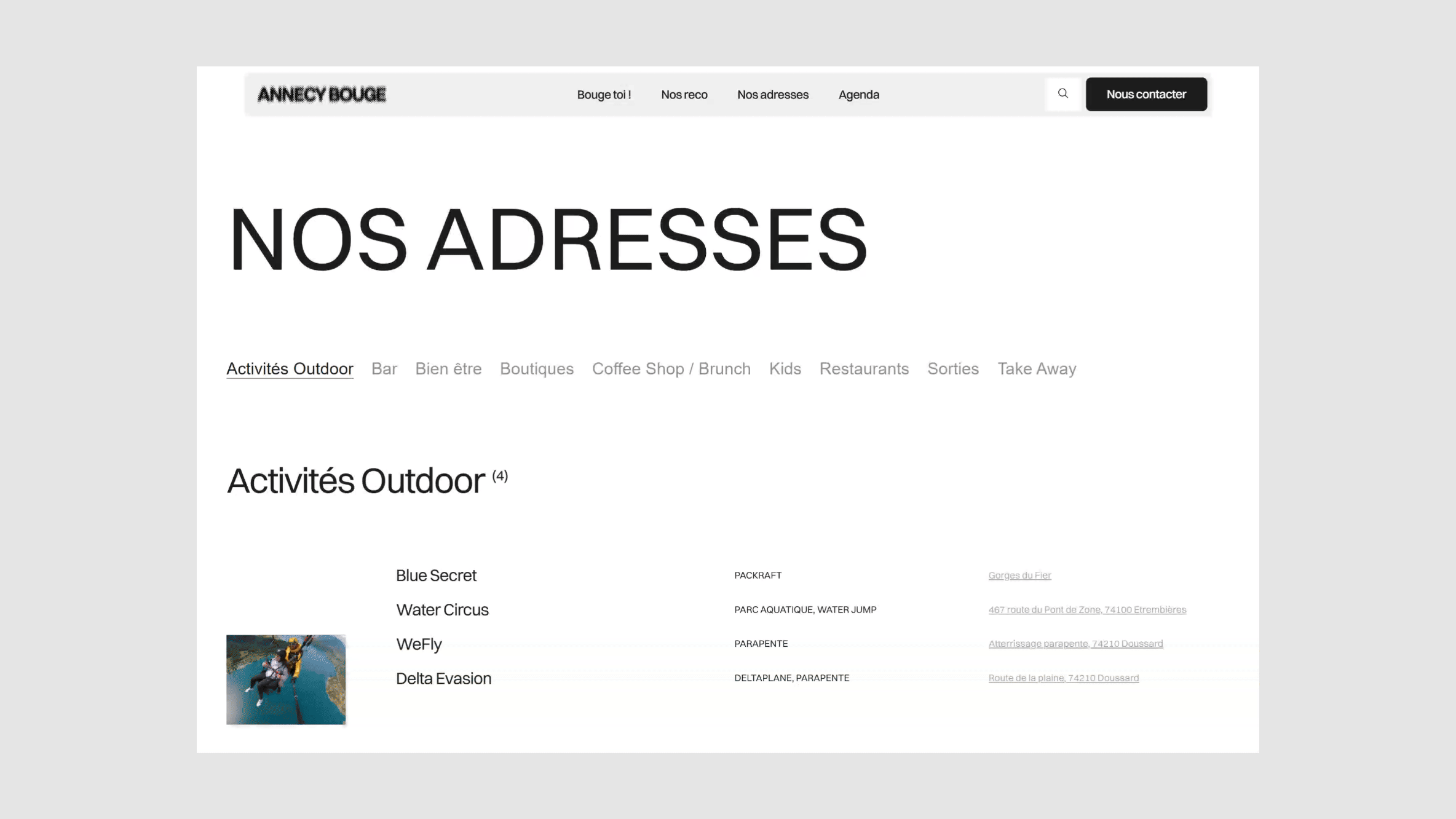This screenshot has height=819, width=1456.
Task: Switch to the Boutiques category
Action: pyautogui.click(x=536, y=368)
